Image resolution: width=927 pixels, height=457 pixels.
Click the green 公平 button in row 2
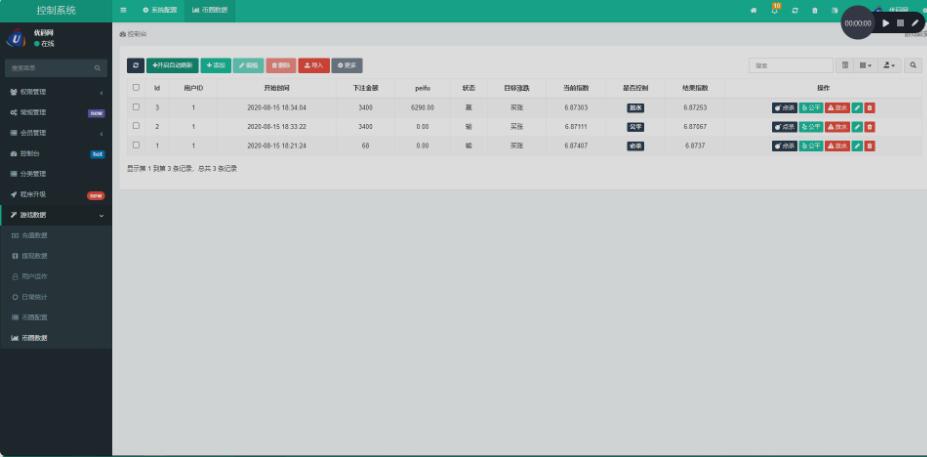pyautogui.click(x=811, y=127)
